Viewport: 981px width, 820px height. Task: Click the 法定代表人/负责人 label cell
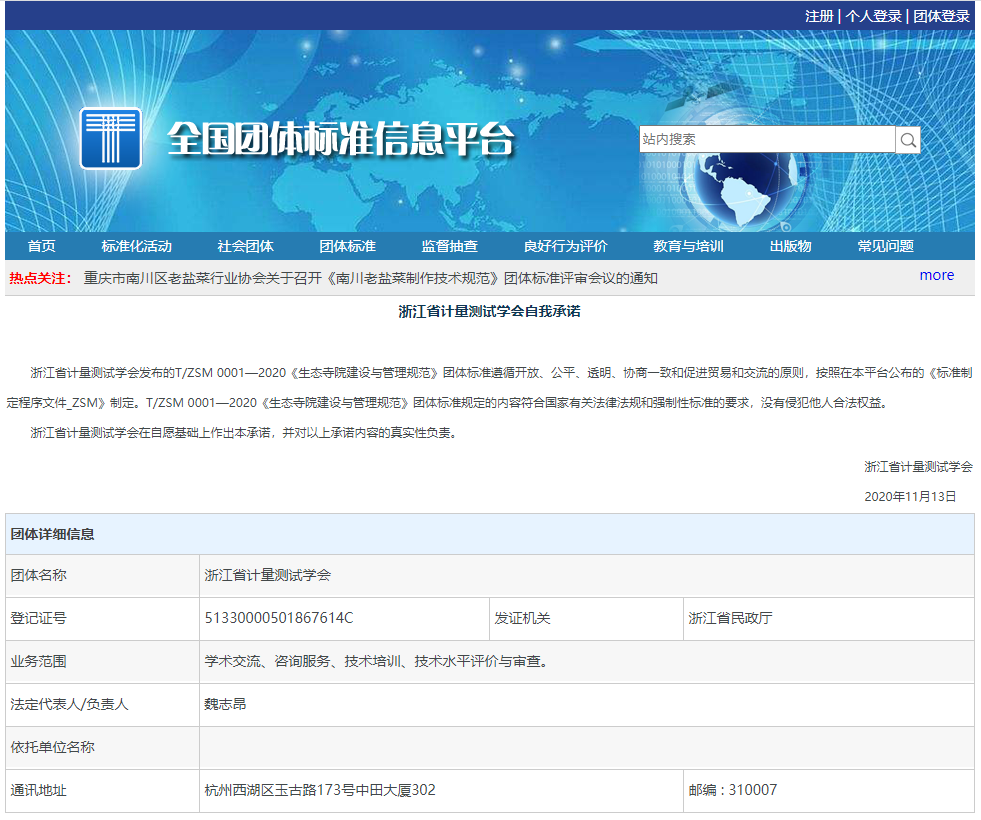tap(103, 705)
